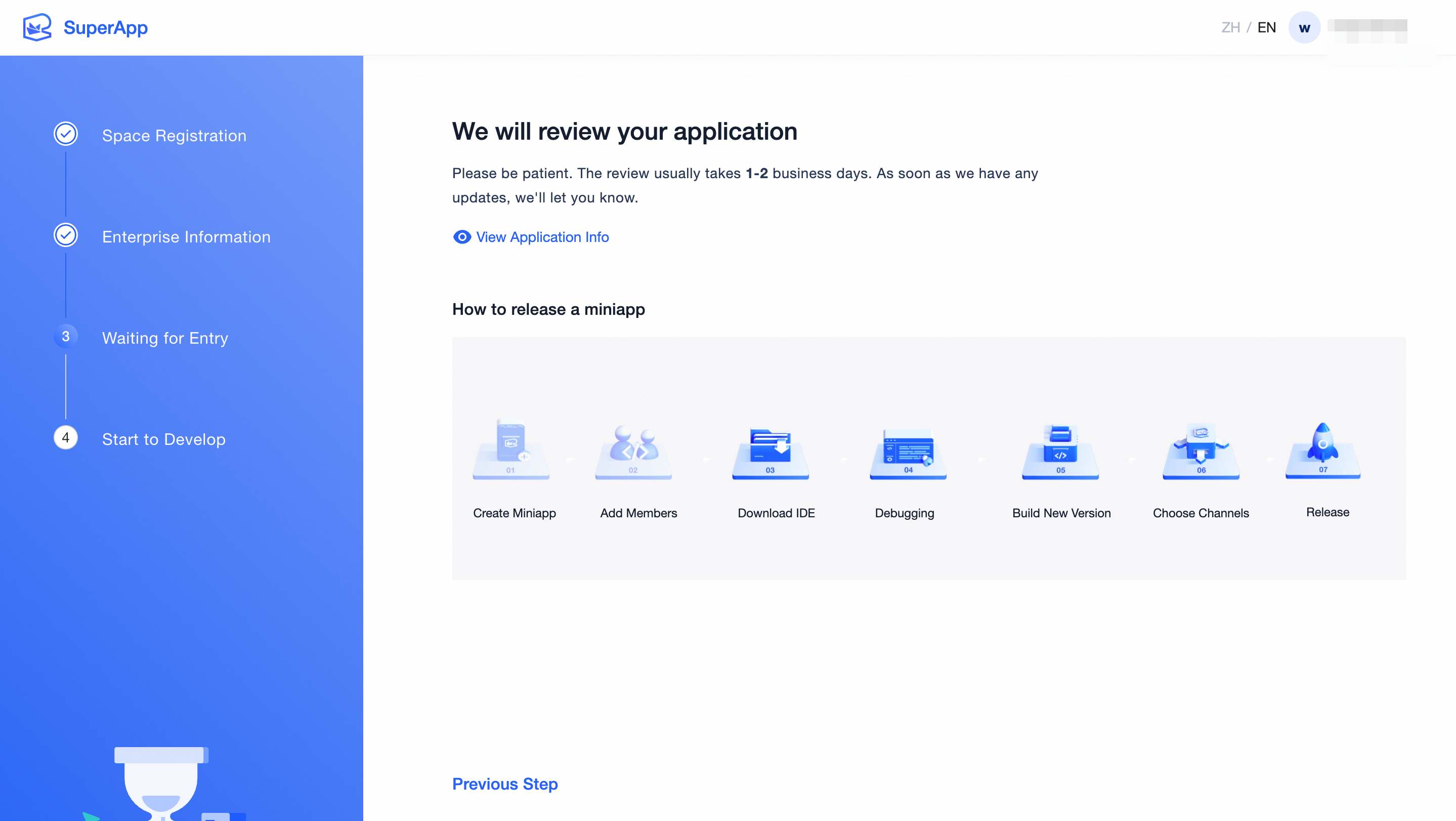Click the Waiting for Entry step number
Screen dimensions: 1456x821
[x=66, y=337]
